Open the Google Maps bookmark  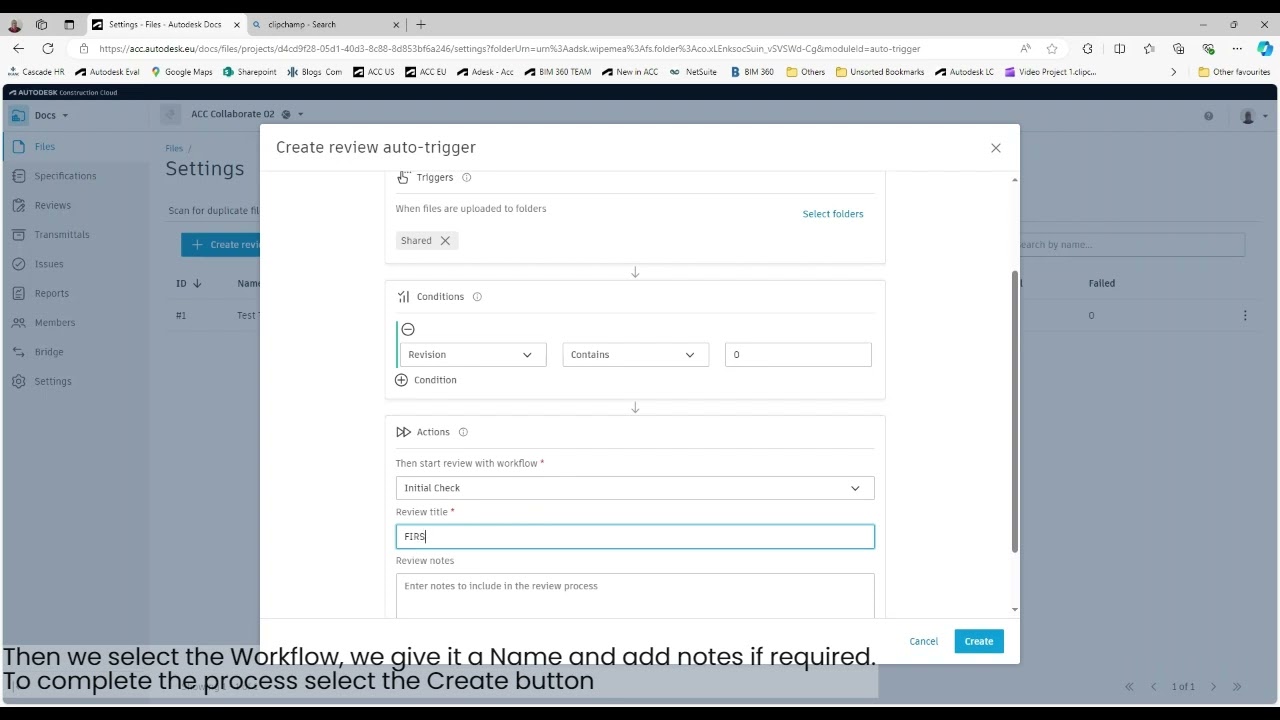[x=182, y=72]
